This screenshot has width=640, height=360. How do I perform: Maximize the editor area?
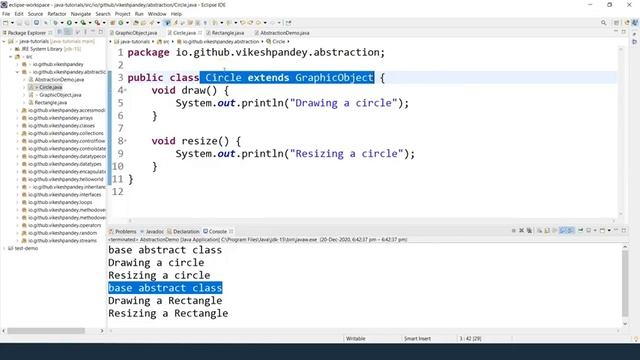(624, 32)
